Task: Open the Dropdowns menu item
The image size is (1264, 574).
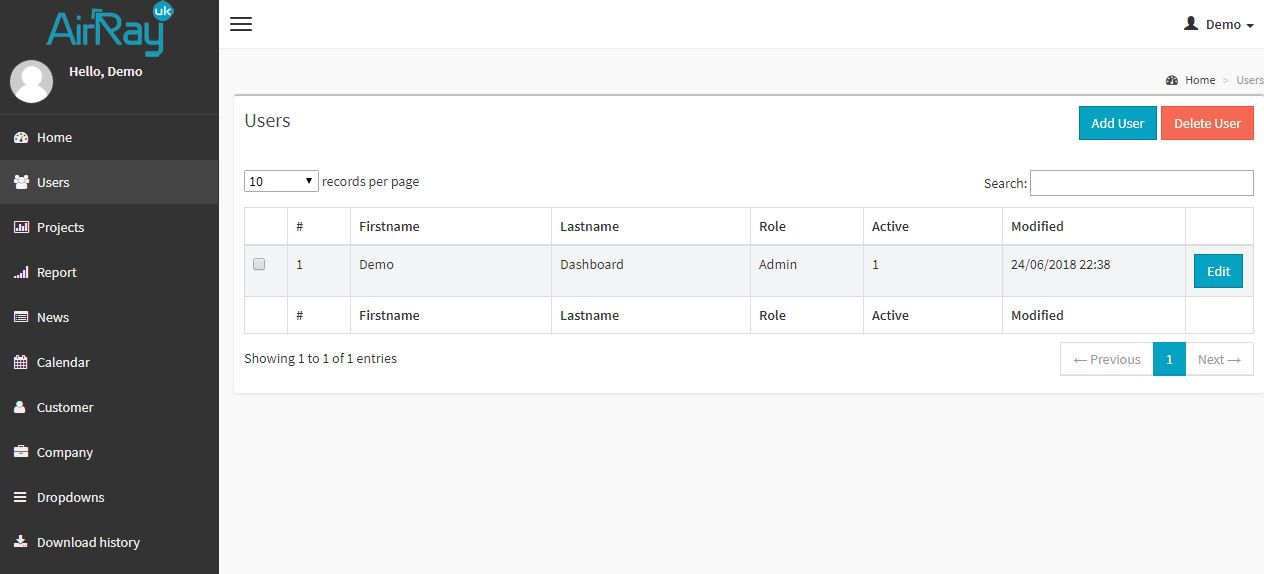Action: click(70, 497)
